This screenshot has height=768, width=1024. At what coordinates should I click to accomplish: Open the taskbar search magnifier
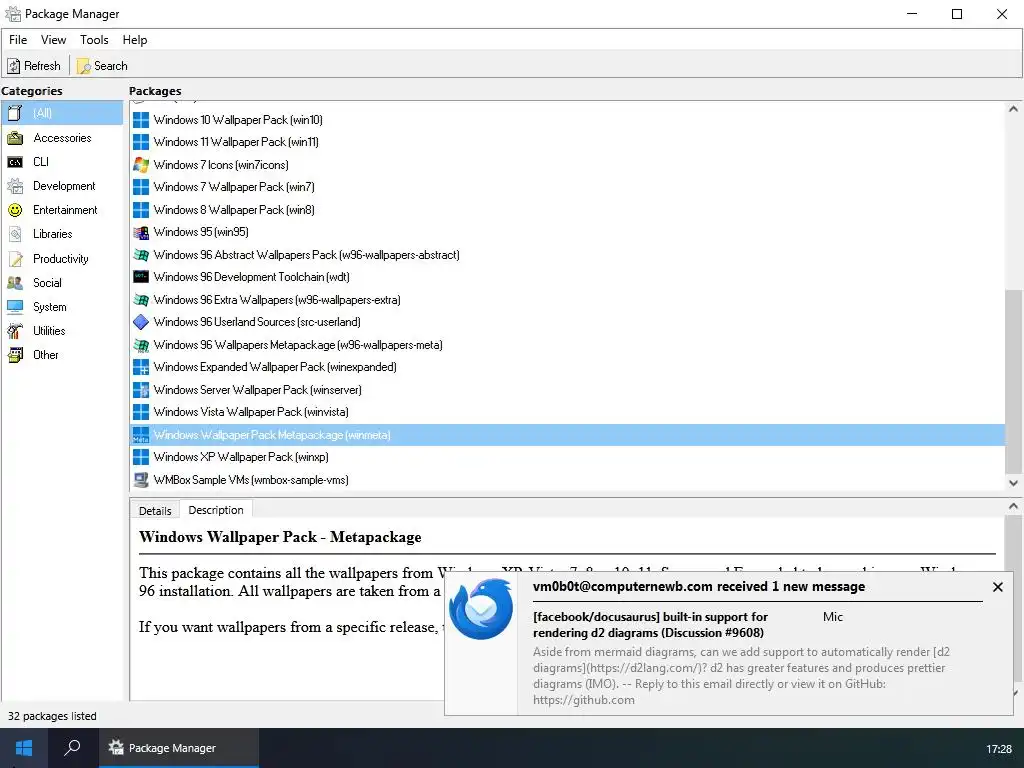click(72, 748)
